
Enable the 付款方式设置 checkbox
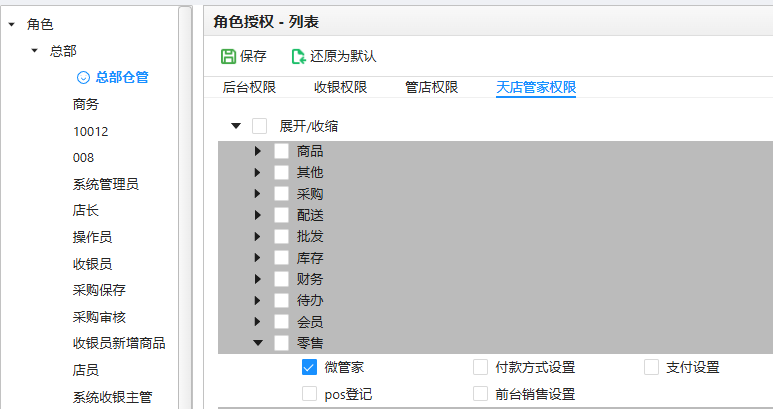[481, 367]
